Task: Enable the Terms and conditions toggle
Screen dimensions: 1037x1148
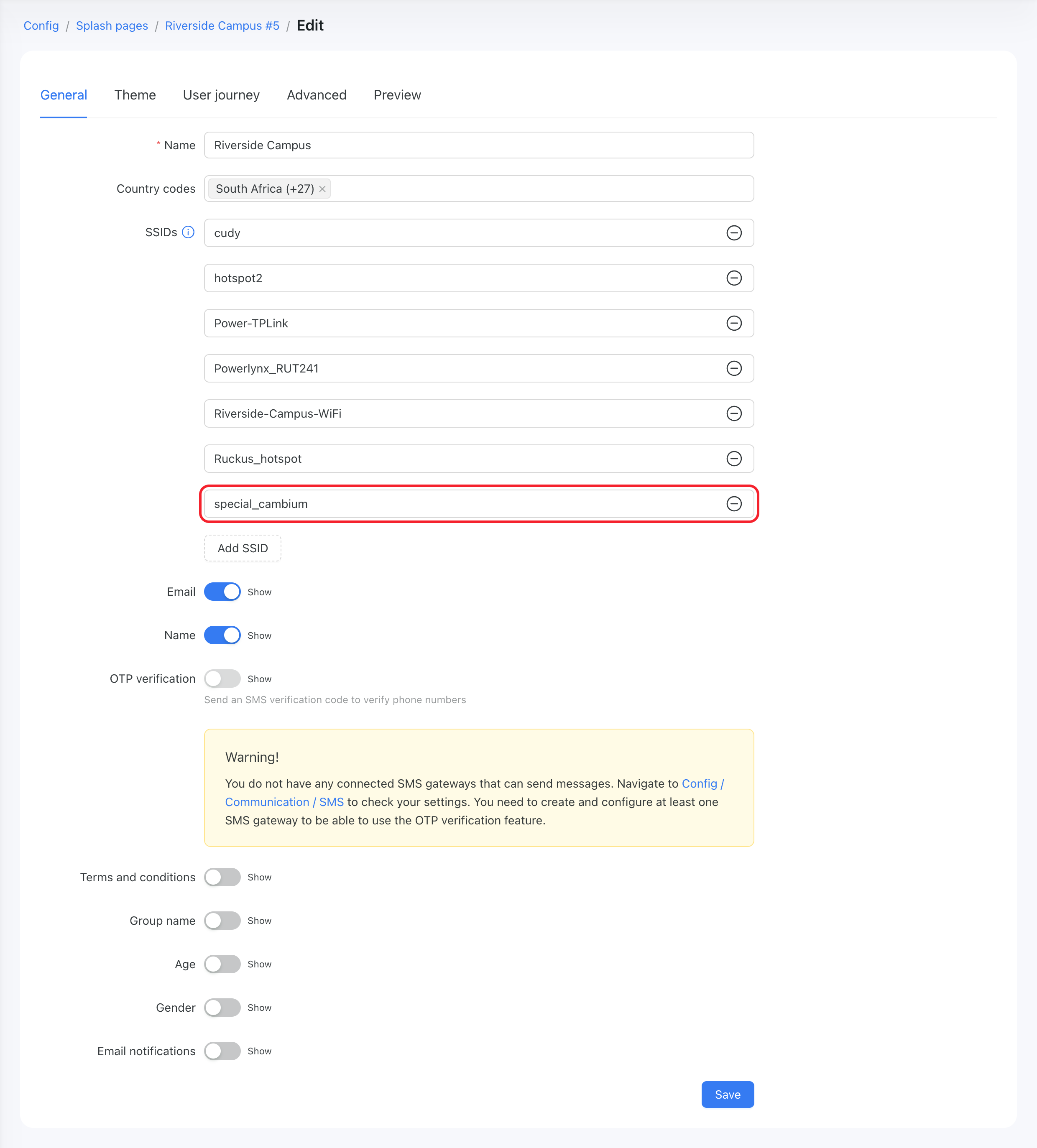Action: tap(222, 877)
